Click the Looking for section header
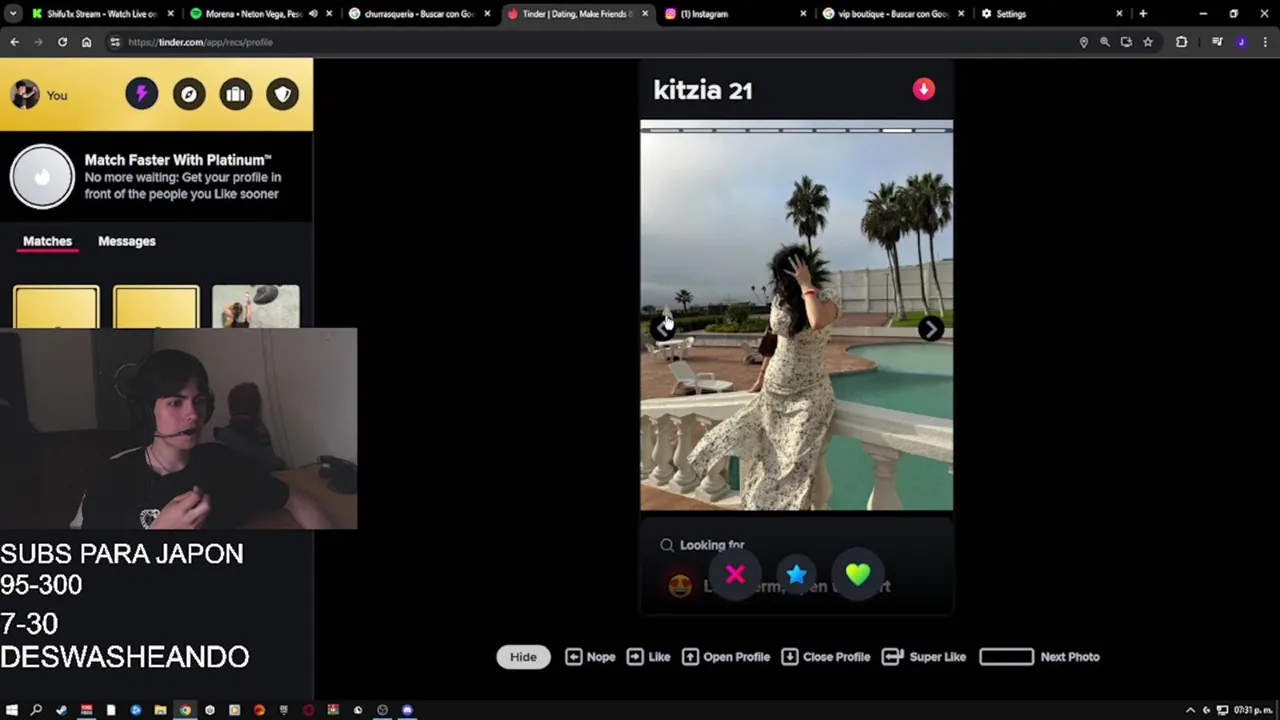Screen dimensions: 1280x720 tap(702, 545)
